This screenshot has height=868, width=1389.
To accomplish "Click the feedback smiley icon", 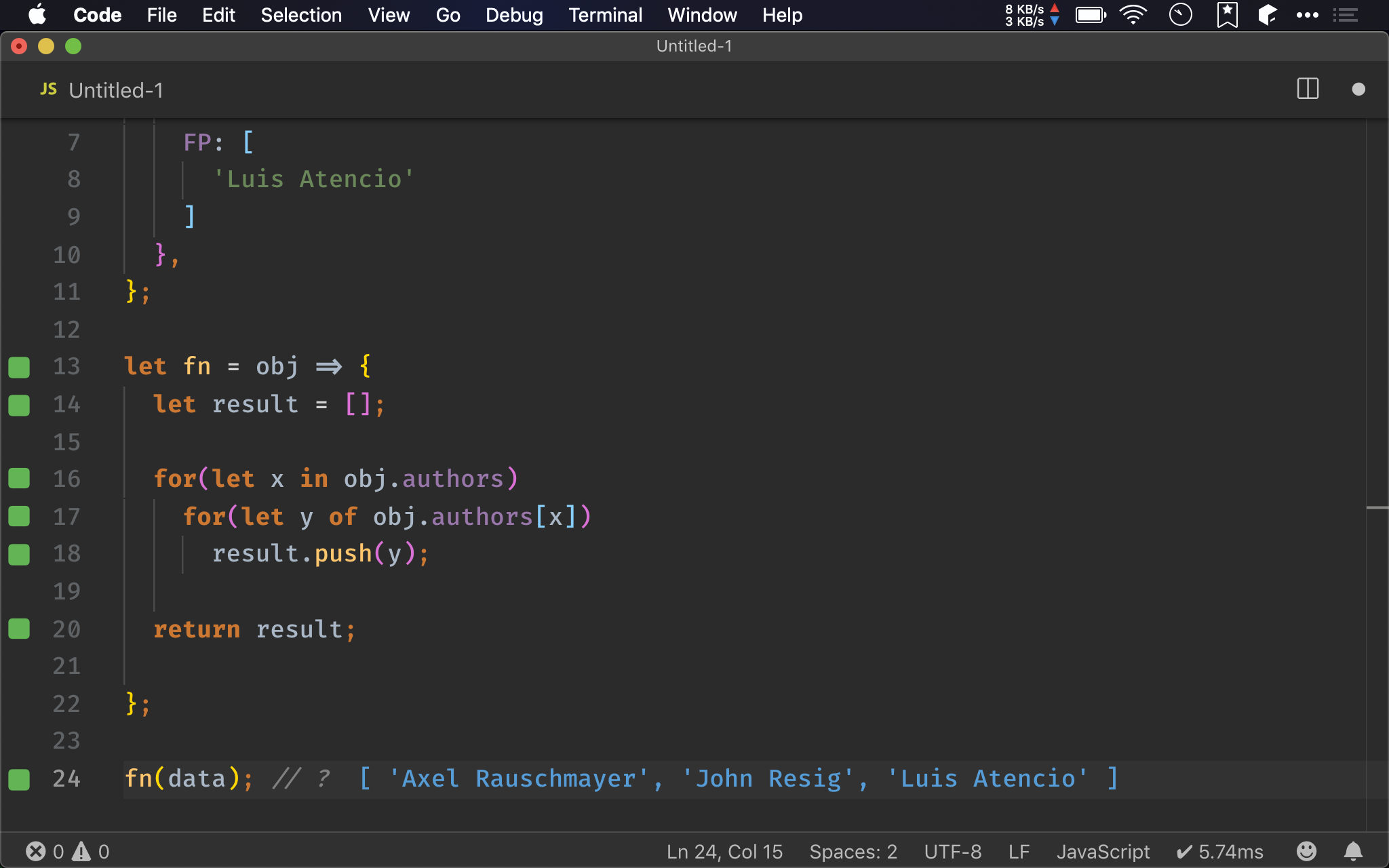I will click(x=1306, y=851).
